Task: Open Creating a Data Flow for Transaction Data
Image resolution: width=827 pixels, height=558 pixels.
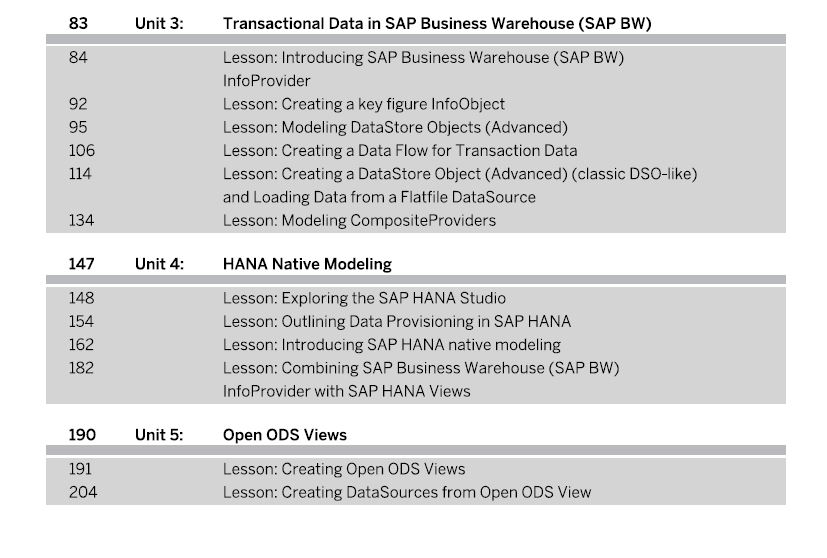Action: [x=400, y=151]
